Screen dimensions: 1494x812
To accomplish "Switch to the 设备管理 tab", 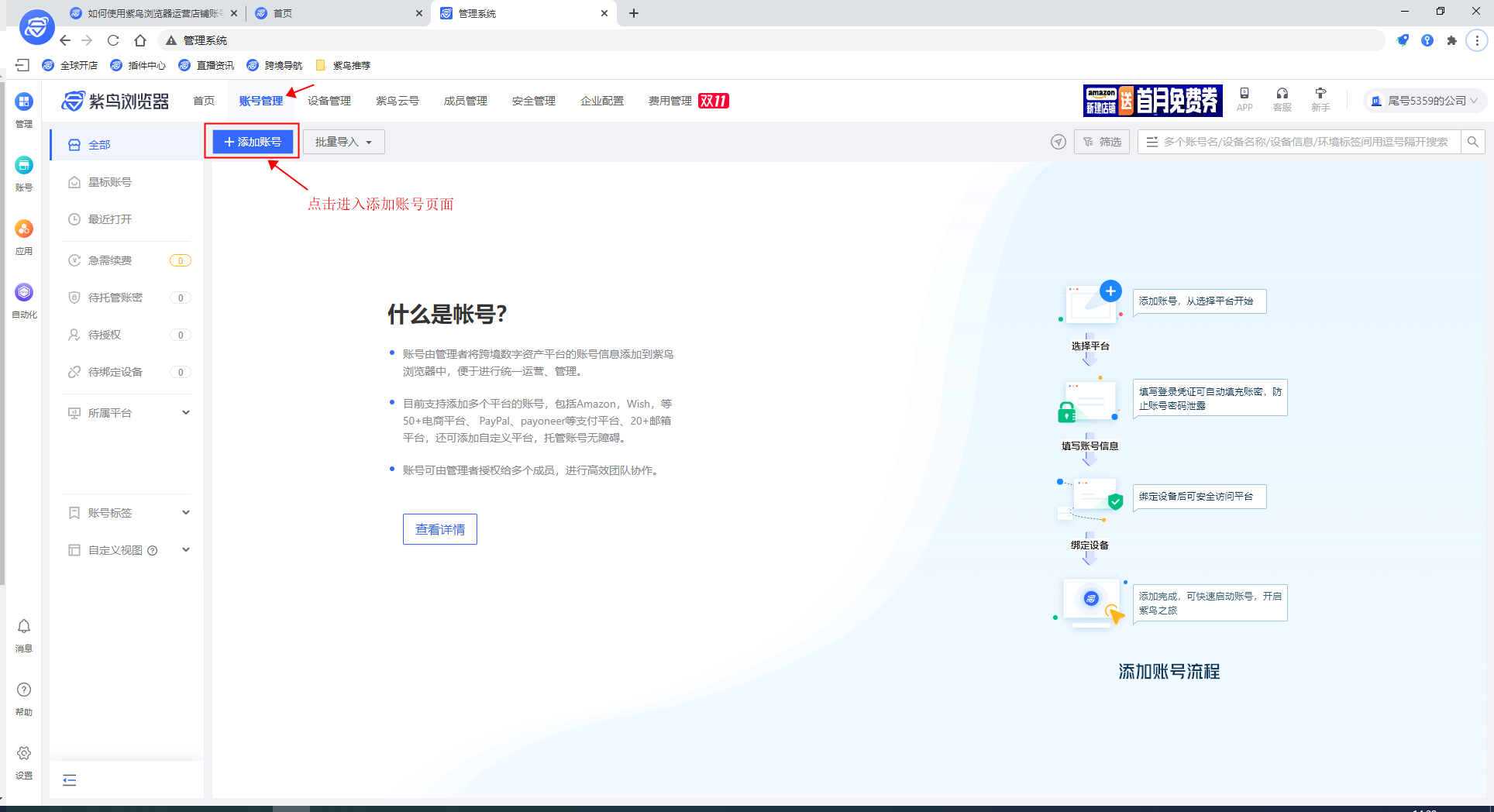I will pyautogui.click(x=329, y=100).
